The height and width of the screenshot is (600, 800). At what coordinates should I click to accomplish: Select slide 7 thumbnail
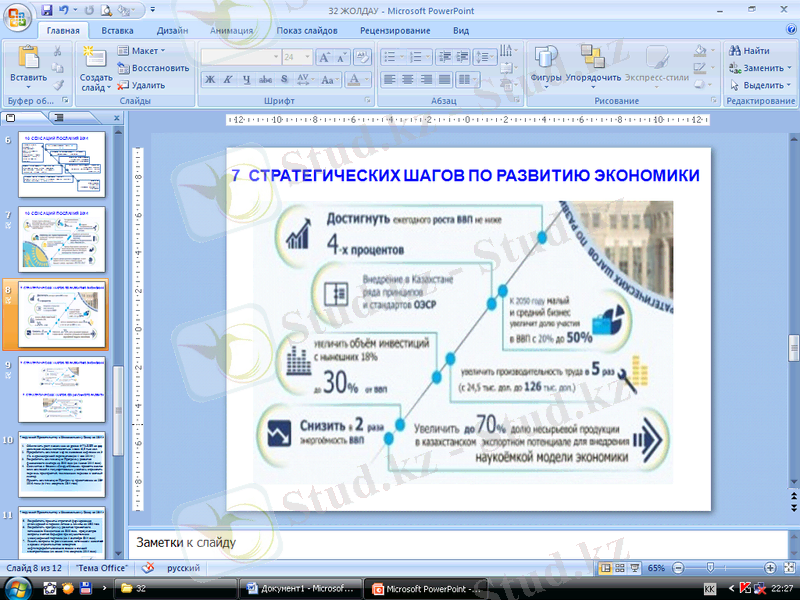click(62, 240)
